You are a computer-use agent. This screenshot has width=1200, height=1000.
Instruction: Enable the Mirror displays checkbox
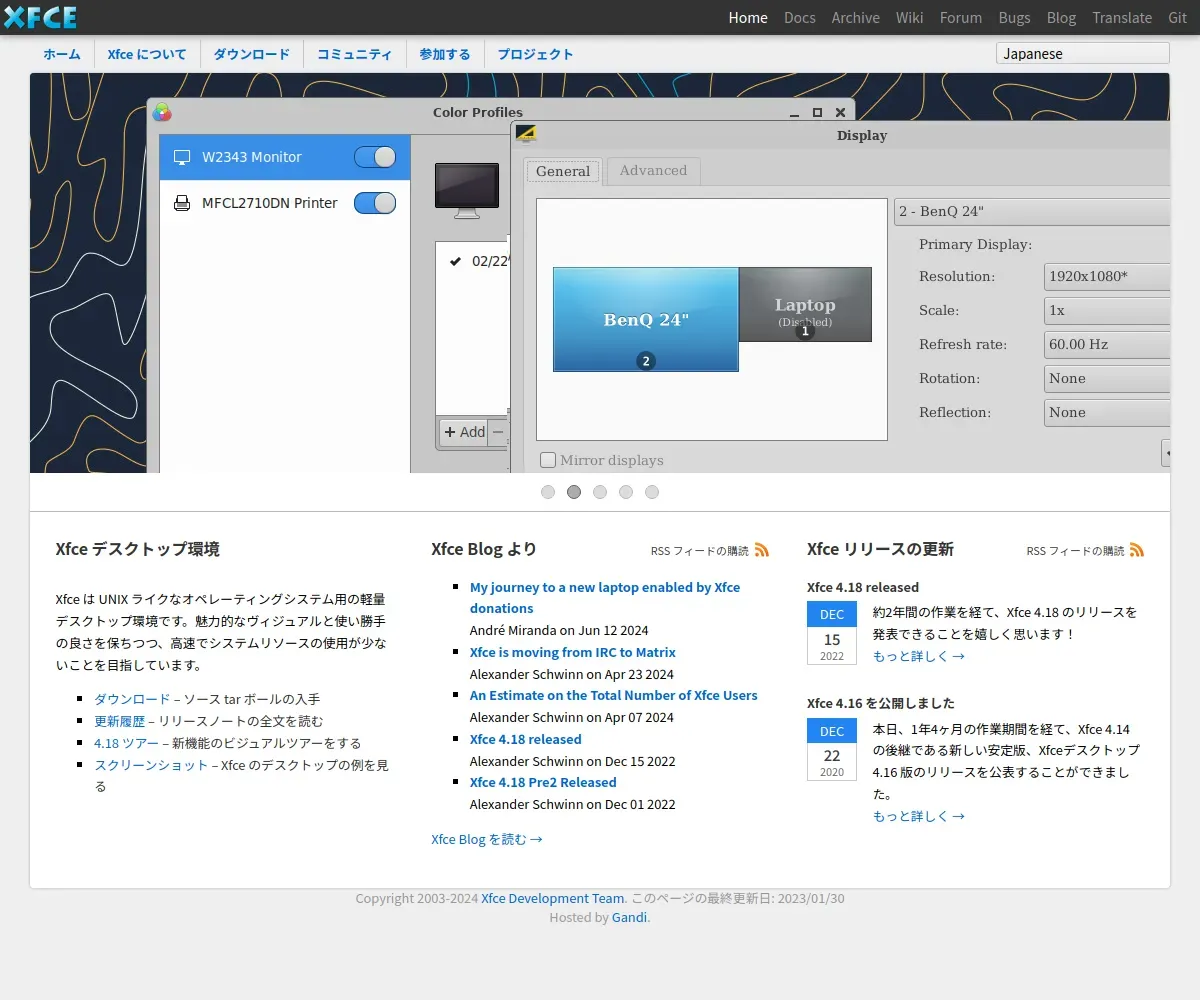tap(548, 460)
